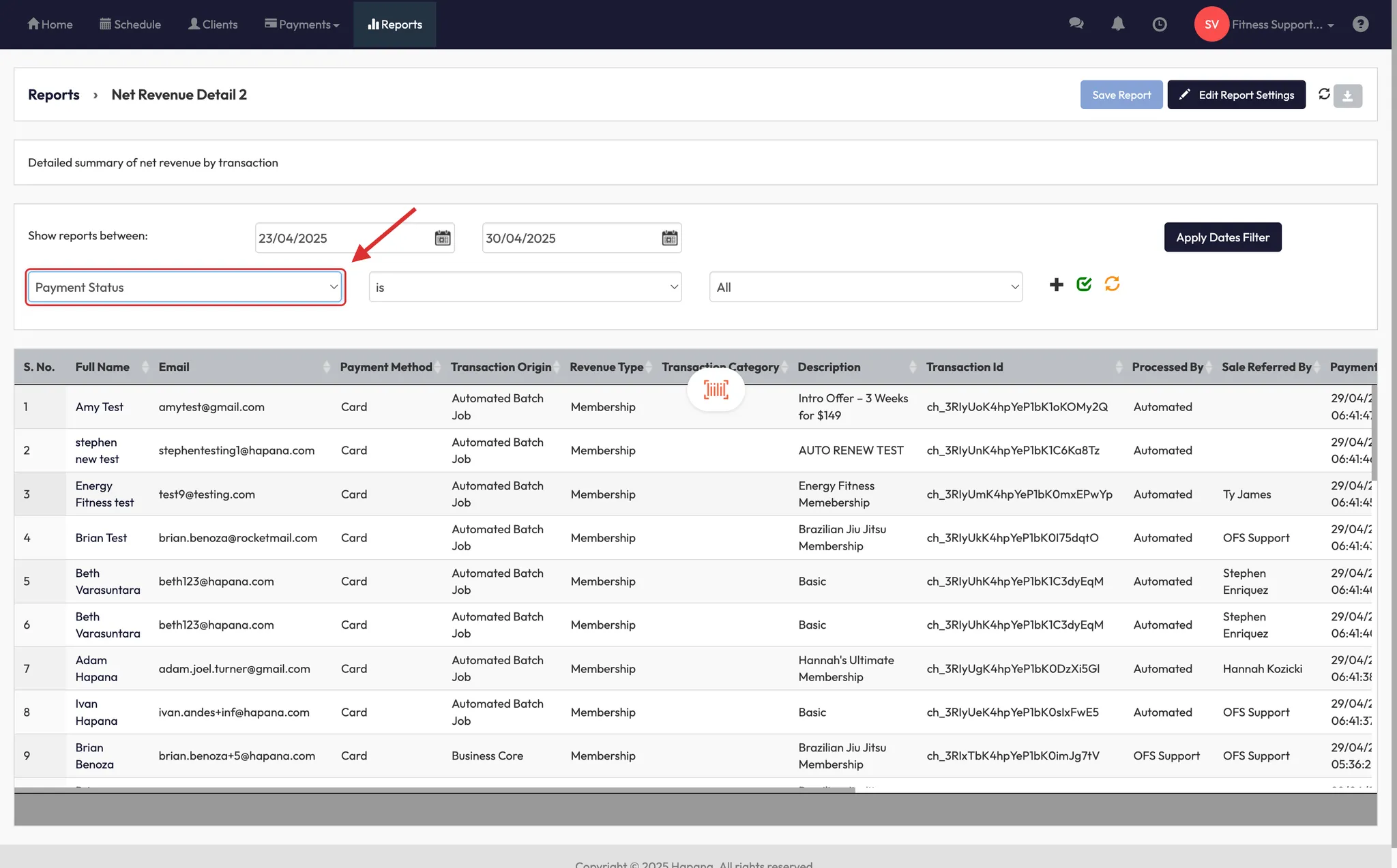Click the Edit Report Settings button
The width and height of the screenshot is (1397, 868).
coord(1236,95)
